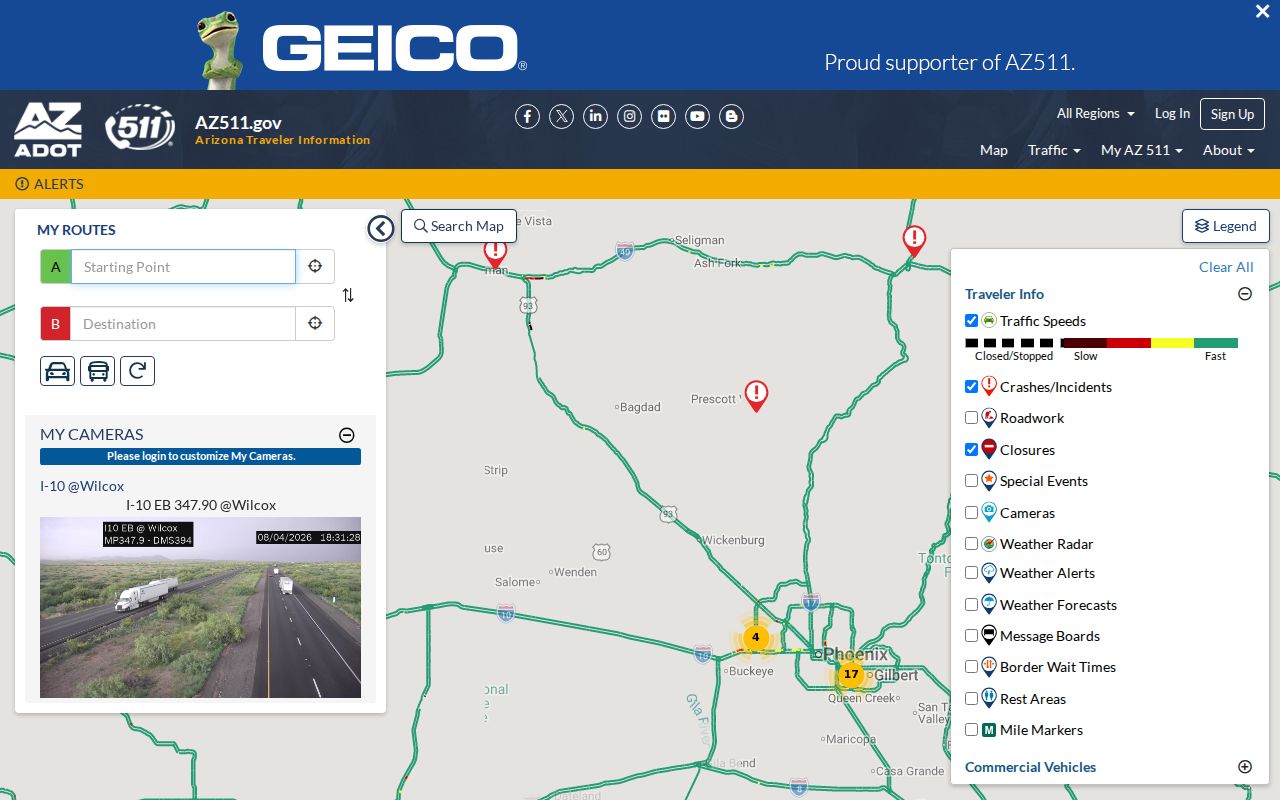Collapse the My Cameras section

pyautogui.click(x=347, y=435)
